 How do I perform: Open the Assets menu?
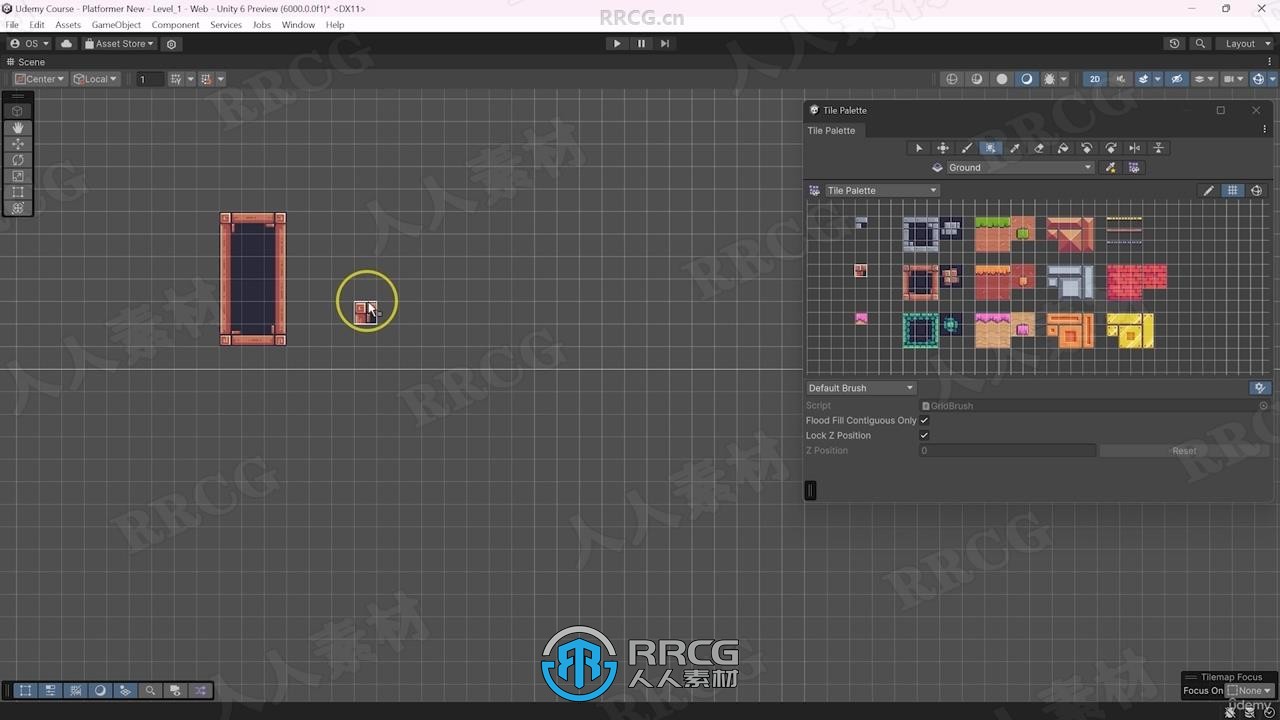pyautogui.click(x=68, y=25)
